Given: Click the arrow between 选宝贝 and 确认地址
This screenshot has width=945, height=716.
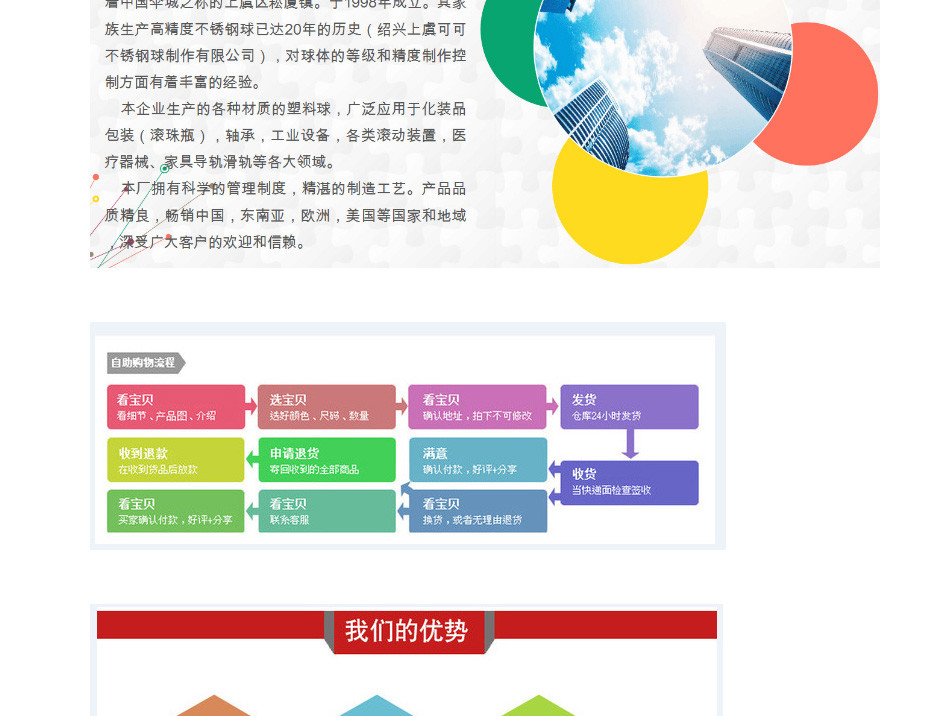Looking at the screenshot, I should tap(402, 407).
